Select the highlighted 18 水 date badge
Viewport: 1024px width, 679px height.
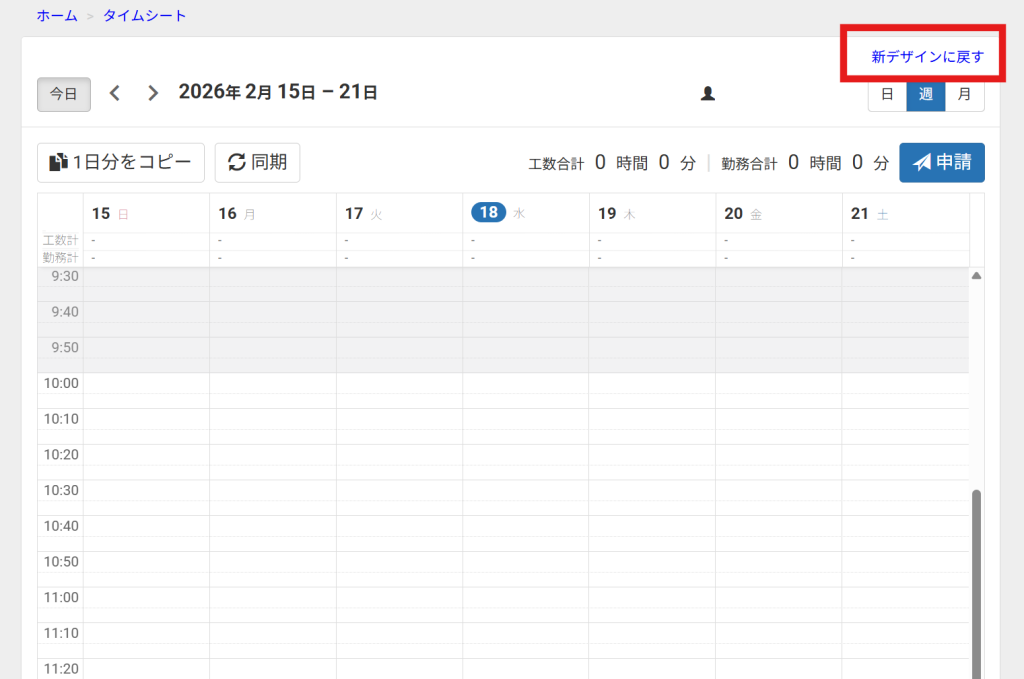488,212
